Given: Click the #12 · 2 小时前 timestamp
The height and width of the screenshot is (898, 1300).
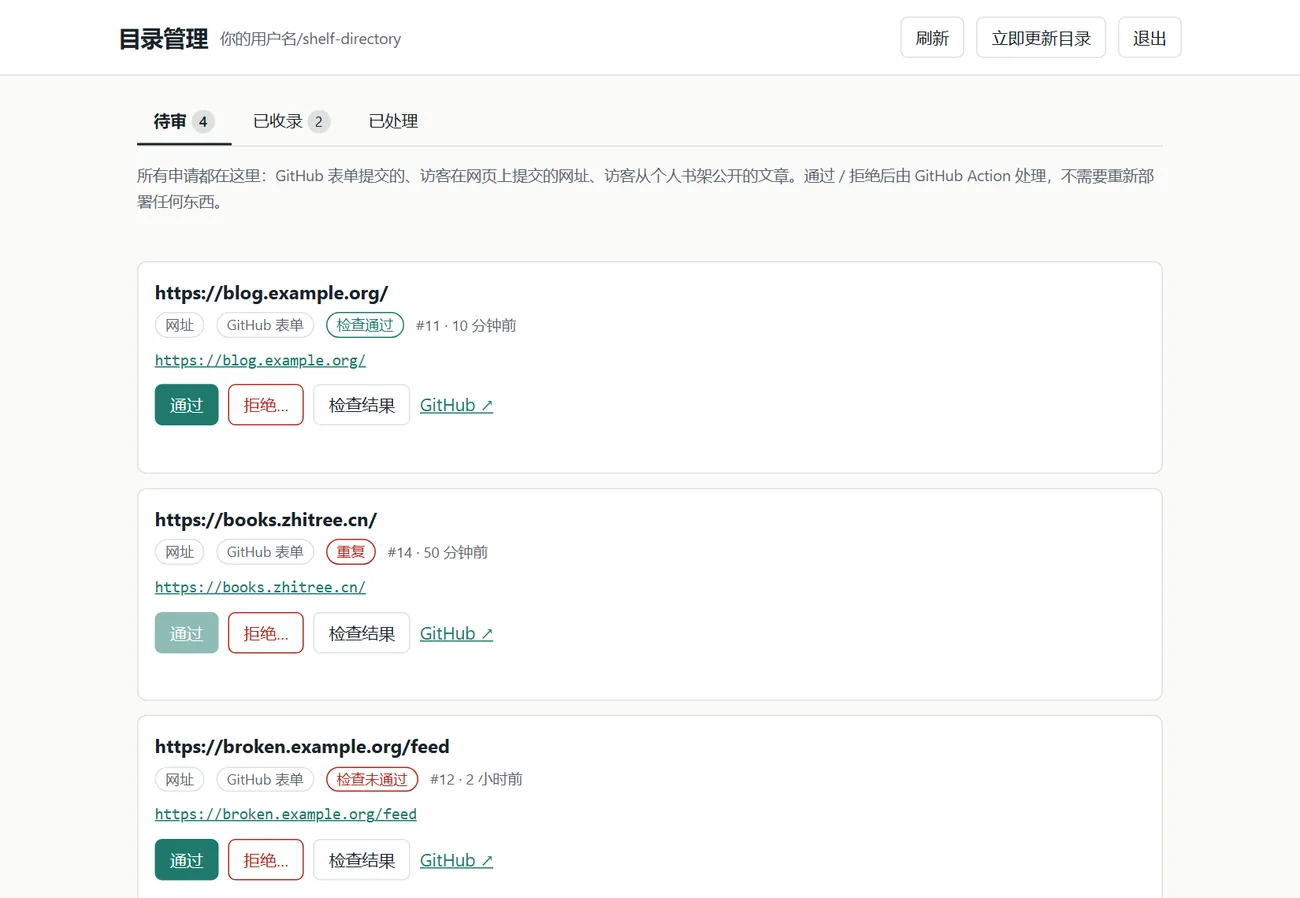Looking at the screenshot, I should 476,779.
